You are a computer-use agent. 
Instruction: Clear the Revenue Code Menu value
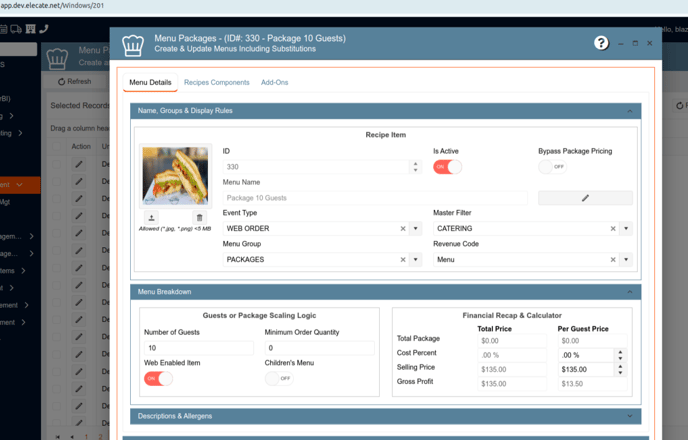click(613, 259)
